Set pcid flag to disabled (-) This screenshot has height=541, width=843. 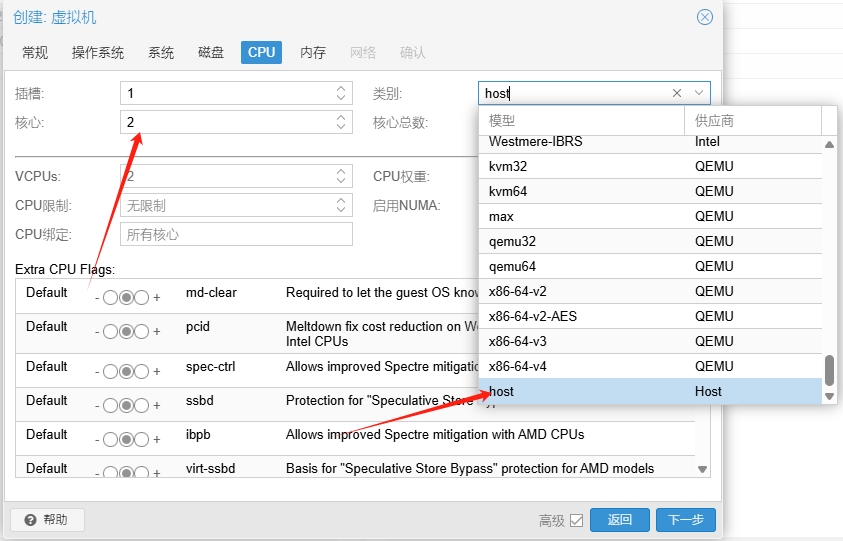tap(110, 332)
